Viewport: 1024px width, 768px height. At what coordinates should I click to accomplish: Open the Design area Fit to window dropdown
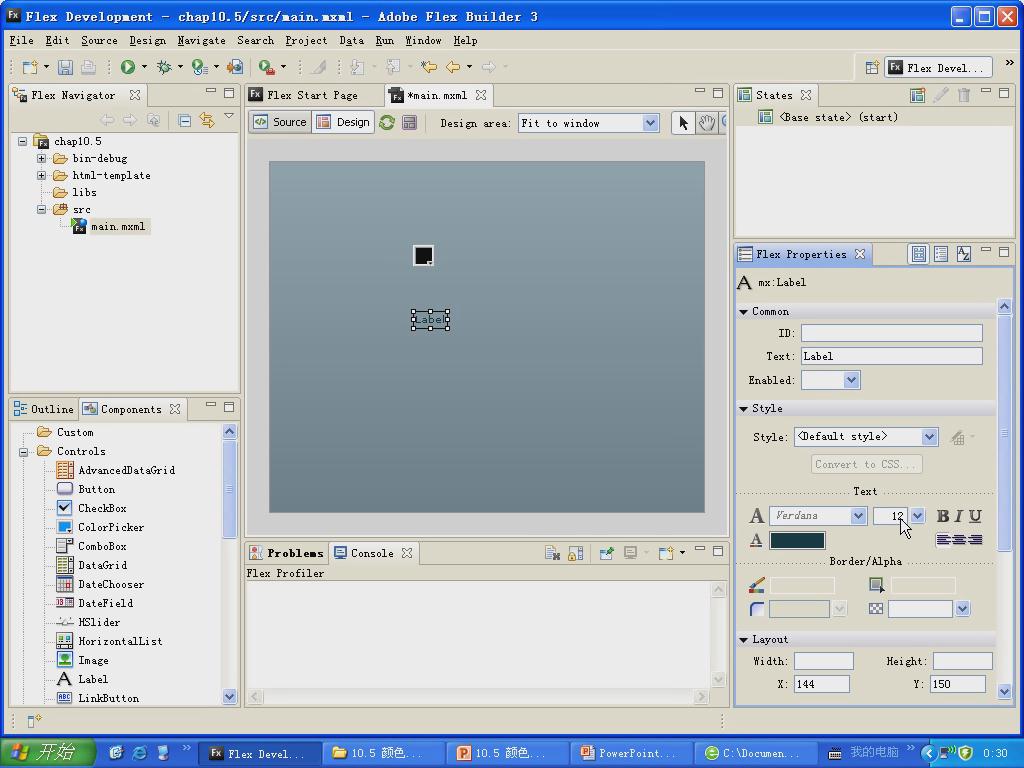click(x=650, y=123)
